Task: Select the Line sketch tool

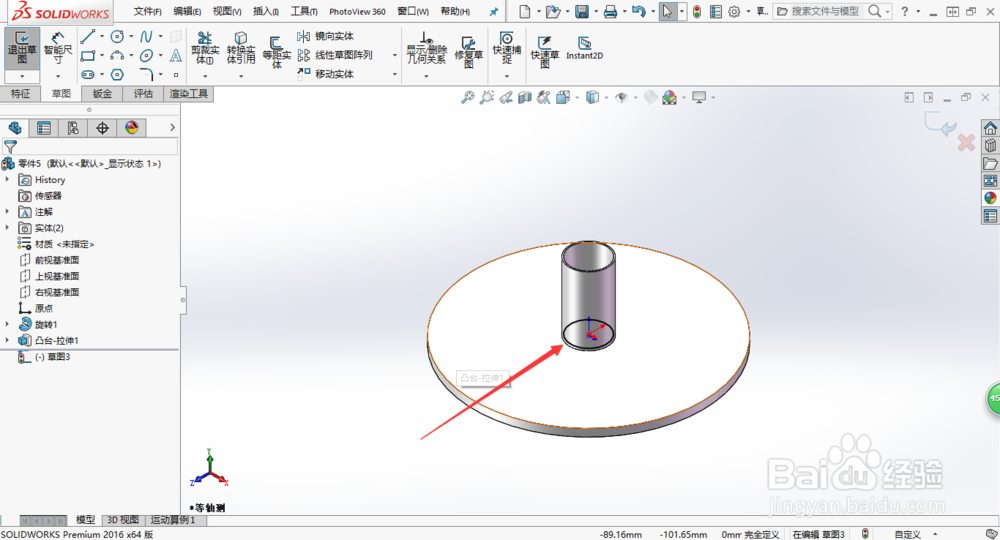Action: pos(88,36)
